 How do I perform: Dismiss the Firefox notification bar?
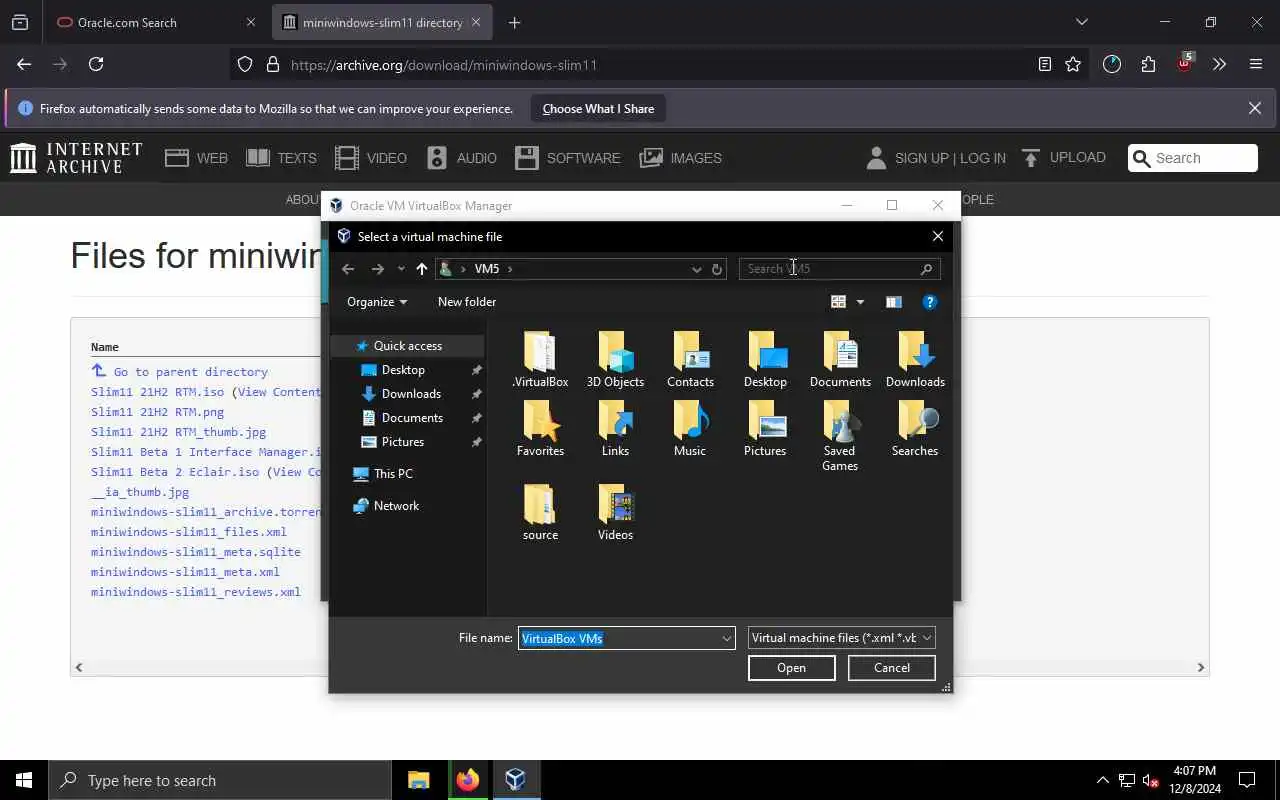[1255, 108]
